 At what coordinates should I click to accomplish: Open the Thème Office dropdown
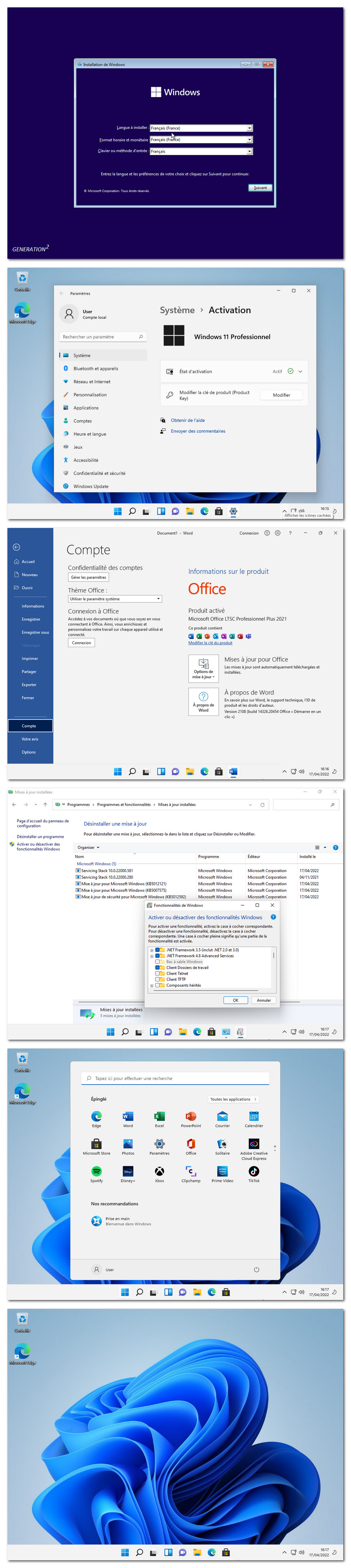point(115,599)
